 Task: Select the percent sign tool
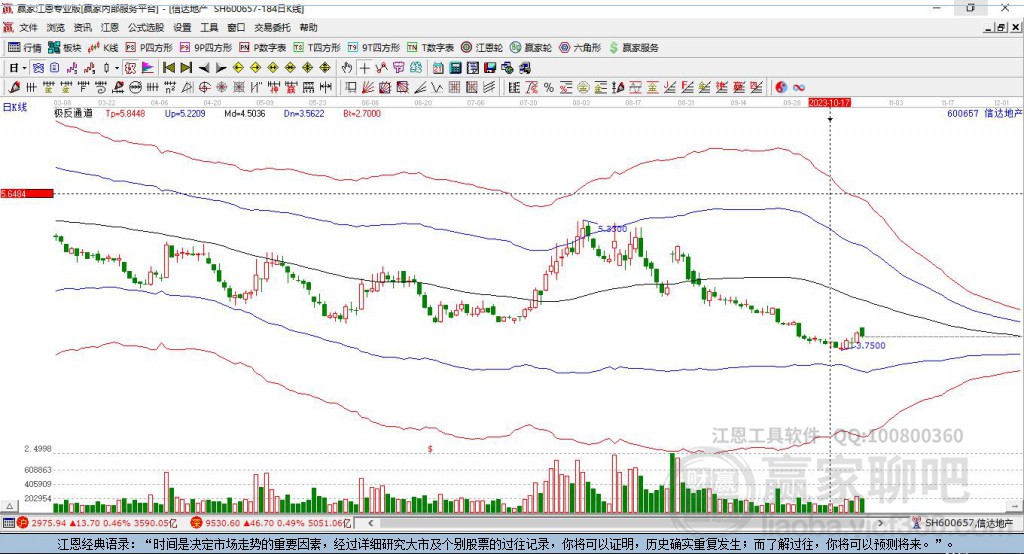click(x=549, y=88)
